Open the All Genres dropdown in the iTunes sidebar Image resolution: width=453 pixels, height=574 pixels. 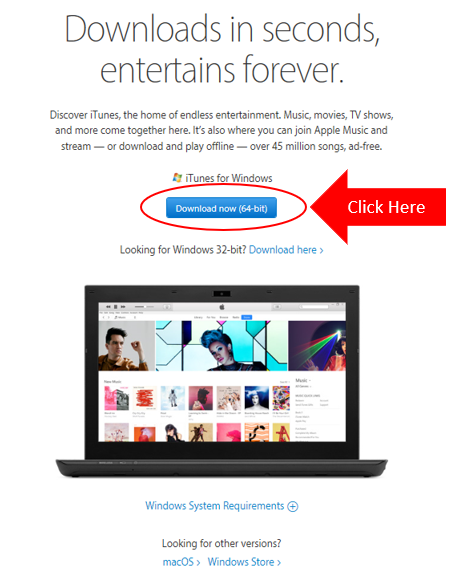click(x=303, y=386)
